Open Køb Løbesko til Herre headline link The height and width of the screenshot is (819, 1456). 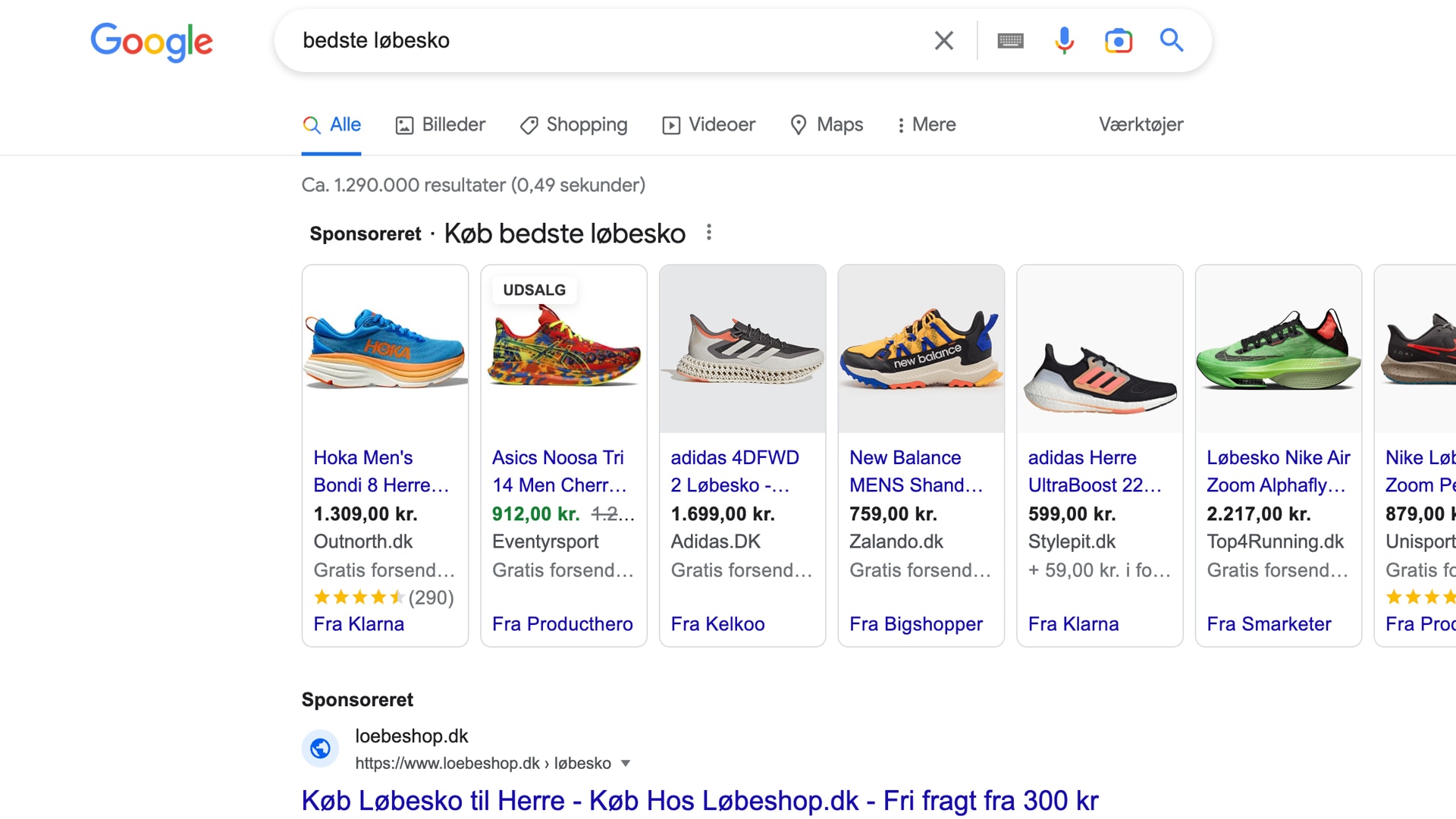(x=700, y=801)
